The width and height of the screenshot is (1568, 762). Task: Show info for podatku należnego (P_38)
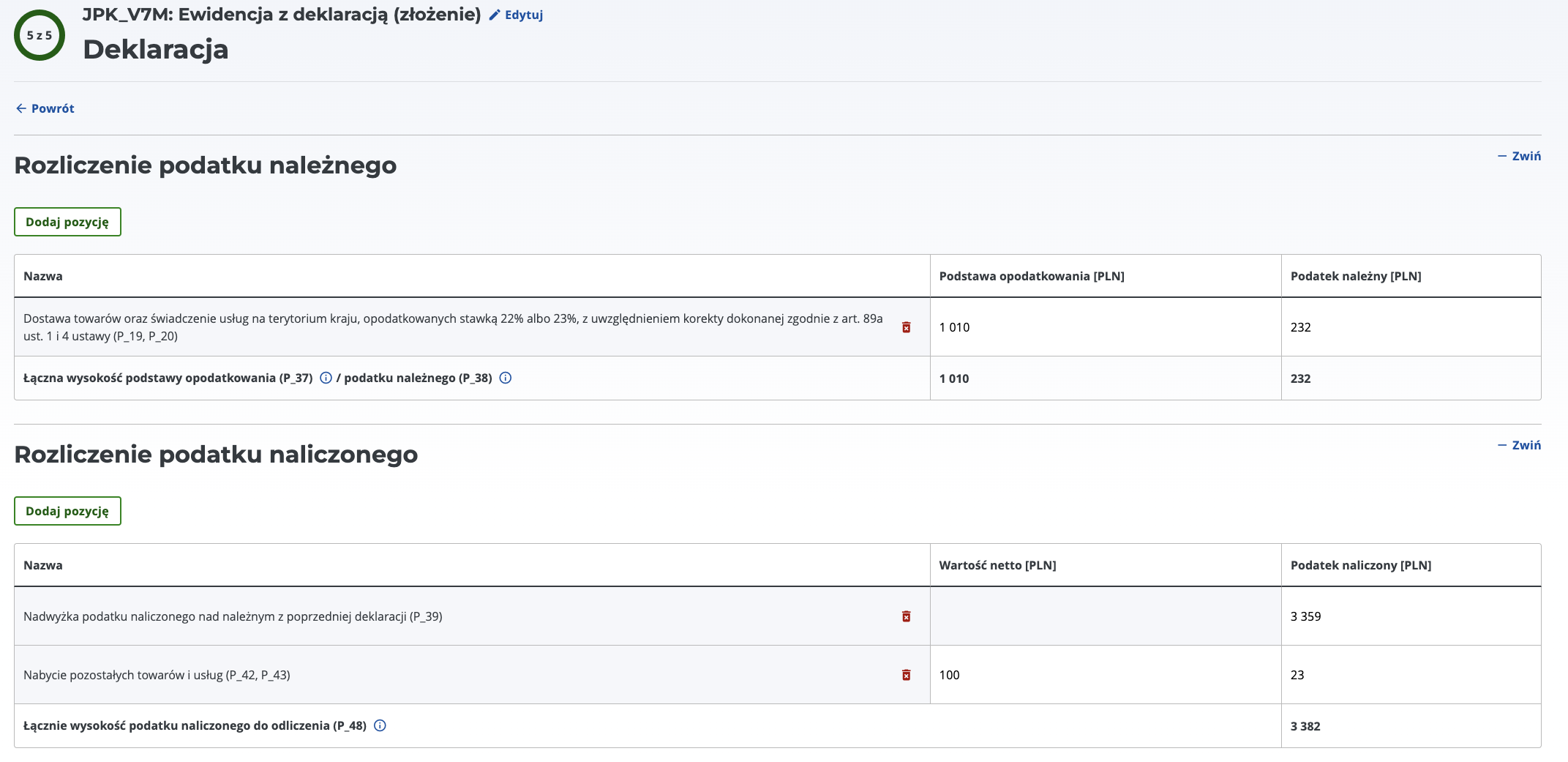[505, 378]
